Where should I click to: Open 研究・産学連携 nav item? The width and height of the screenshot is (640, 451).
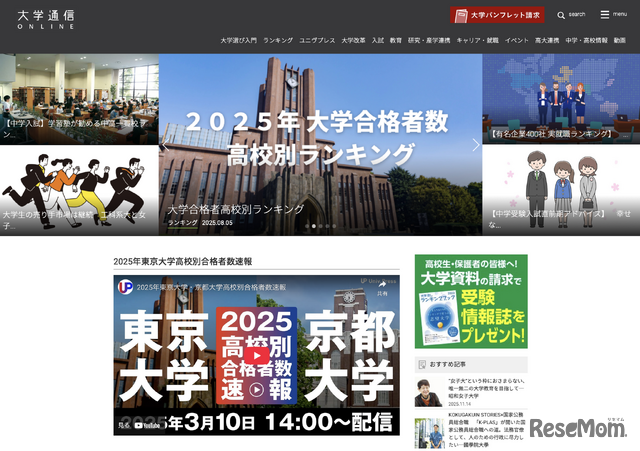(x=429, y=40)
